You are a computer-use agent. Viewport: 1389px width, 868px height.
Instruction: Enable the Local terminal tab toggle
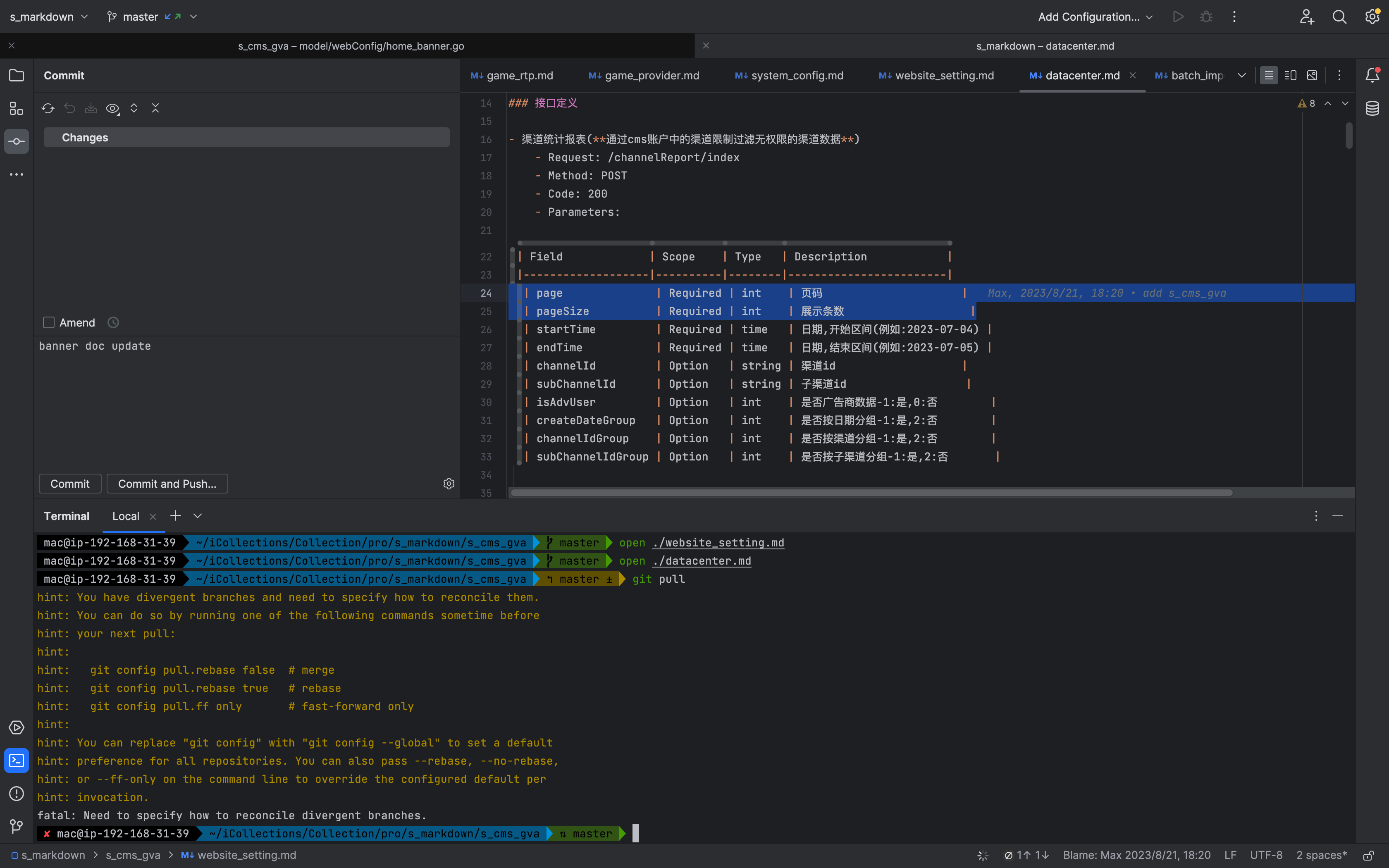(x=125, y=515)
